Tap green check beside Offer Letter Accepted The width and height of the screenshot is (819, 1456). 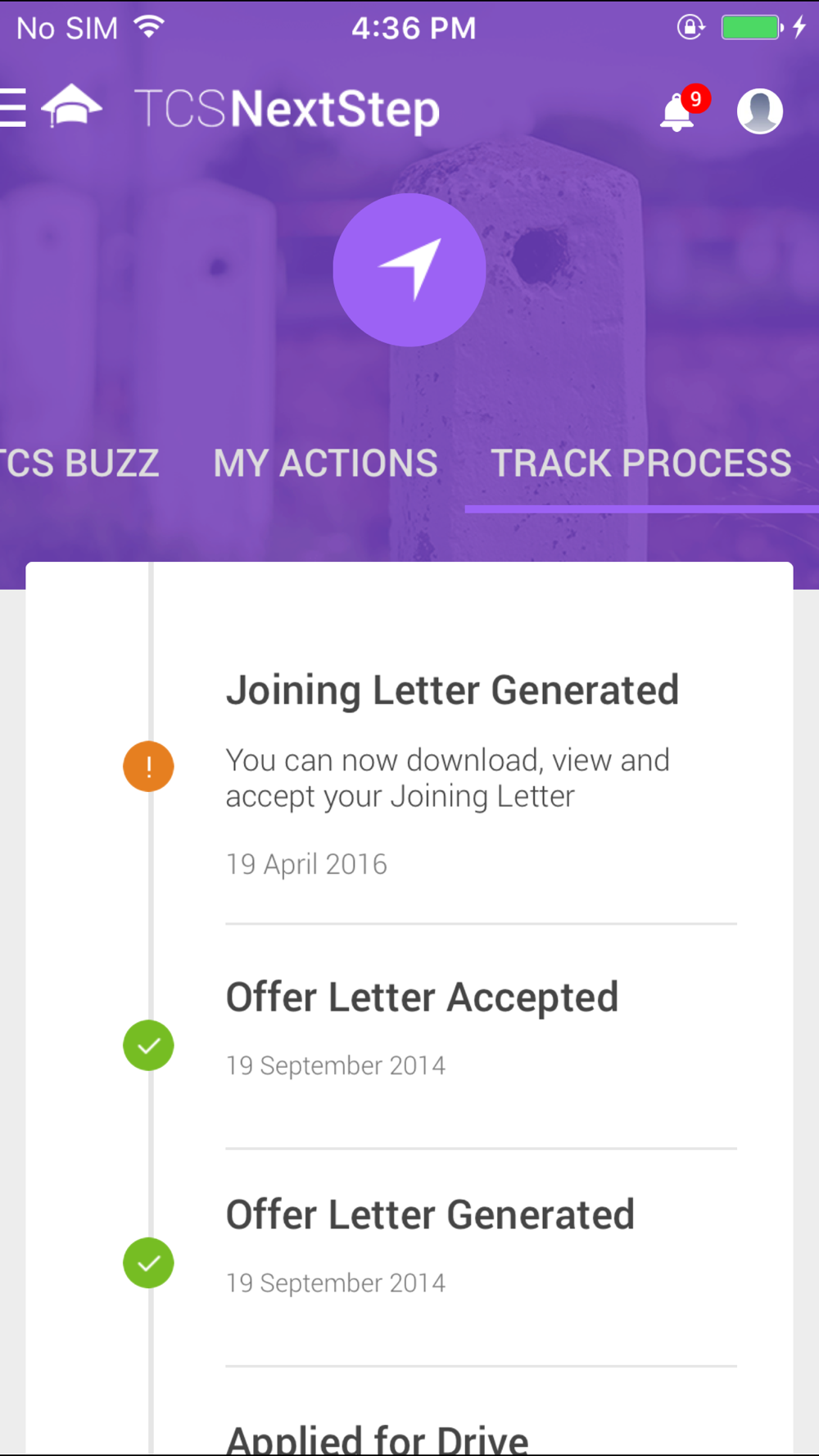[148, 1046]
